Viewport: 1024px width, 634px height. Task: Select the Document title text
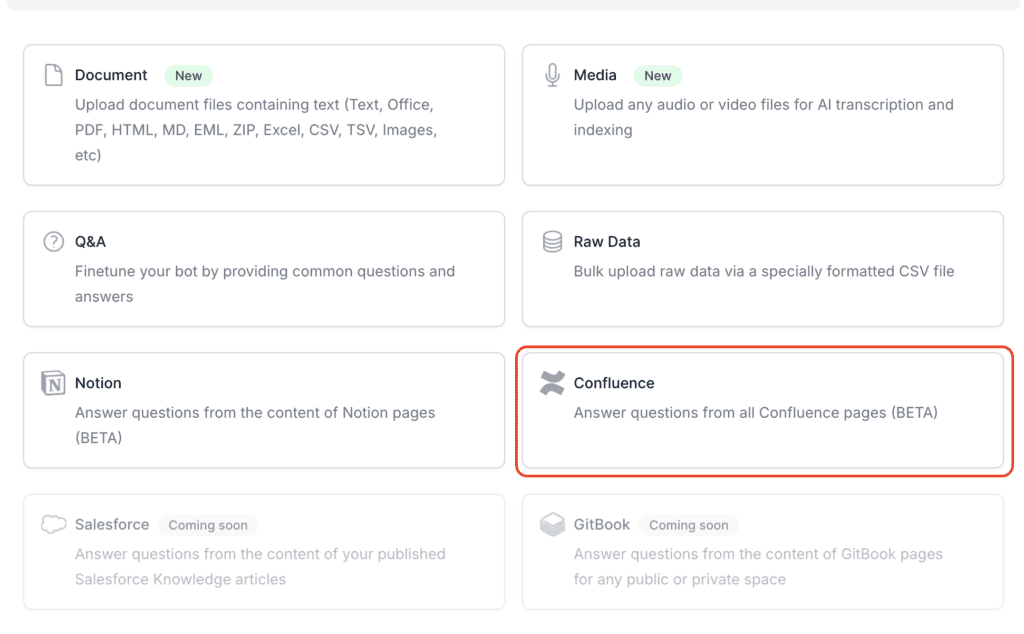tap(111, 75)
